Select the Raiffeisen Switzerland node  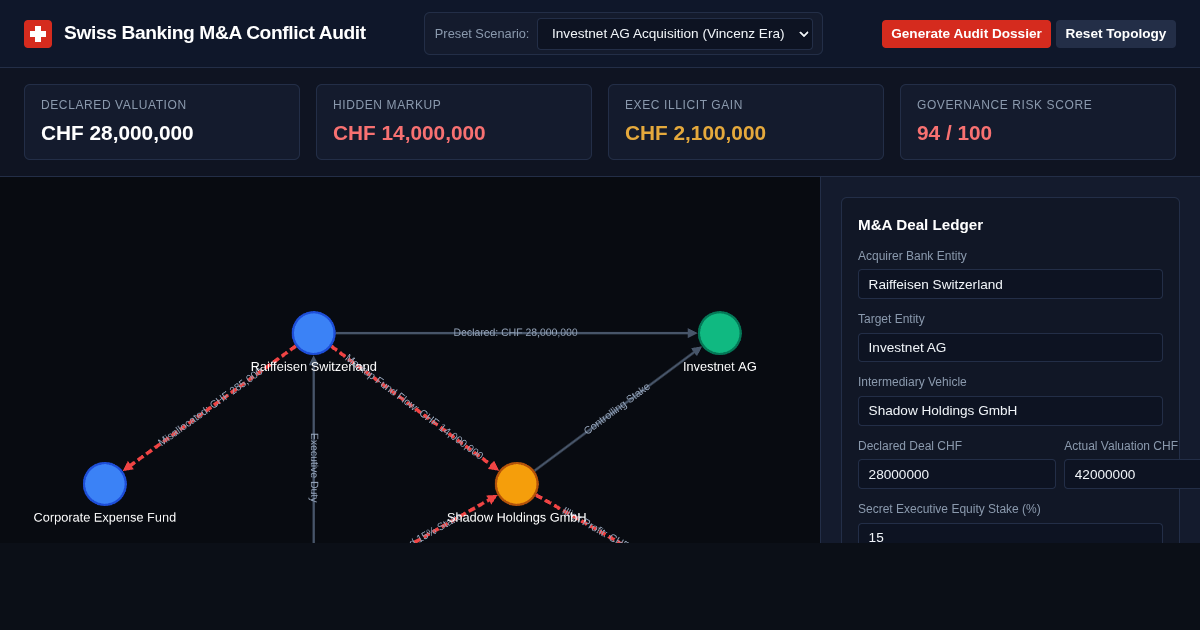314,333
